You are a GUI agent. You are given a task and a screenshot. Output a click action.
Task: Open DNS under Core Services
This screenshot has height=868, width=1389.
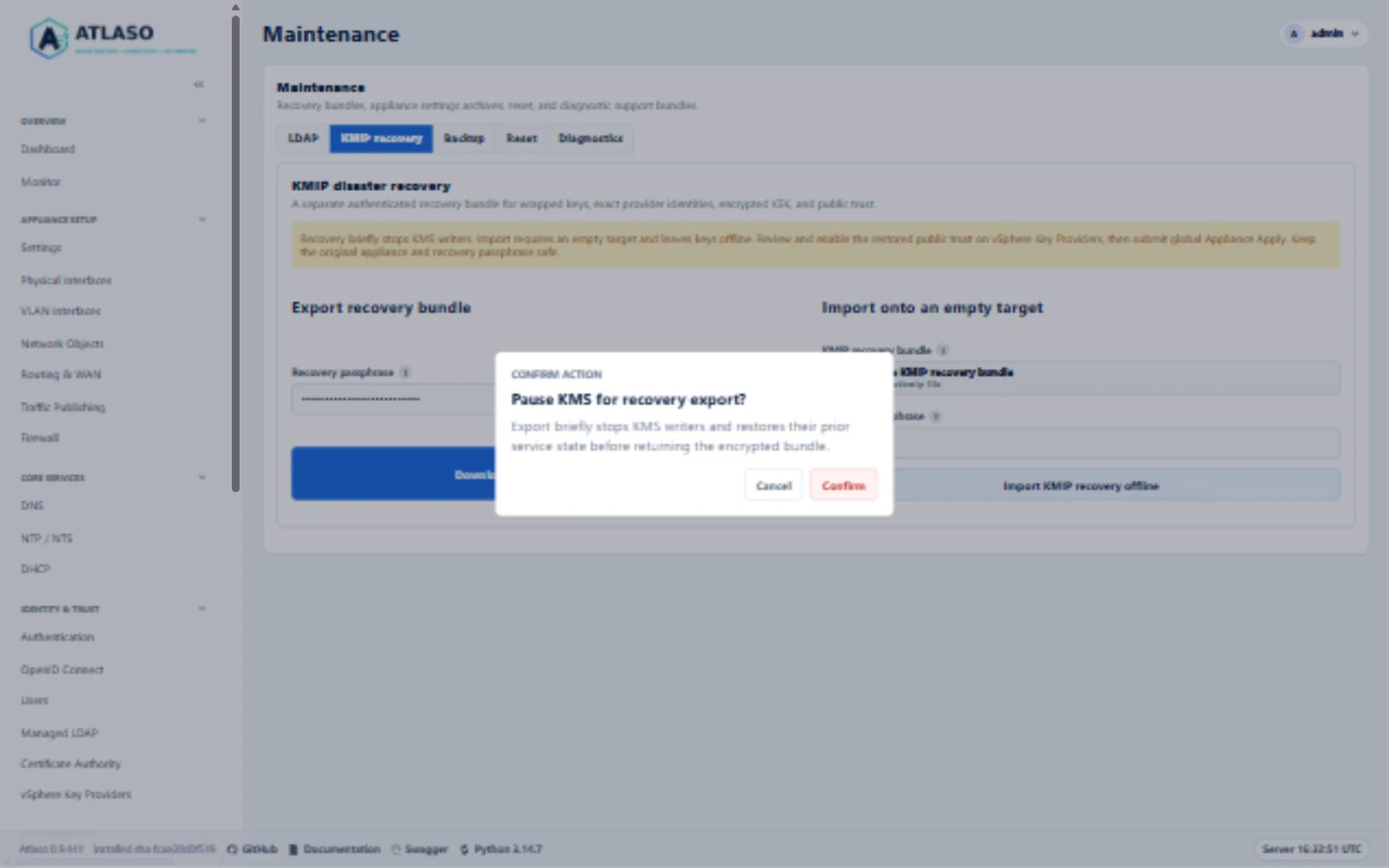click(x=32, y=505)
